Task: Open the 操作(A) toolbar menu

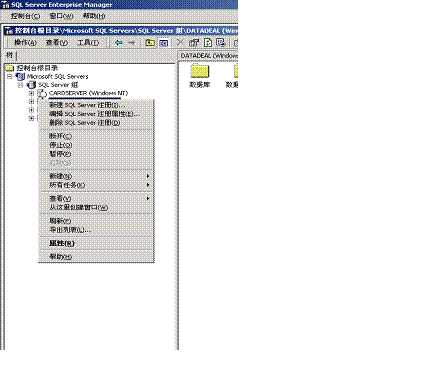Action: (25, 43)
